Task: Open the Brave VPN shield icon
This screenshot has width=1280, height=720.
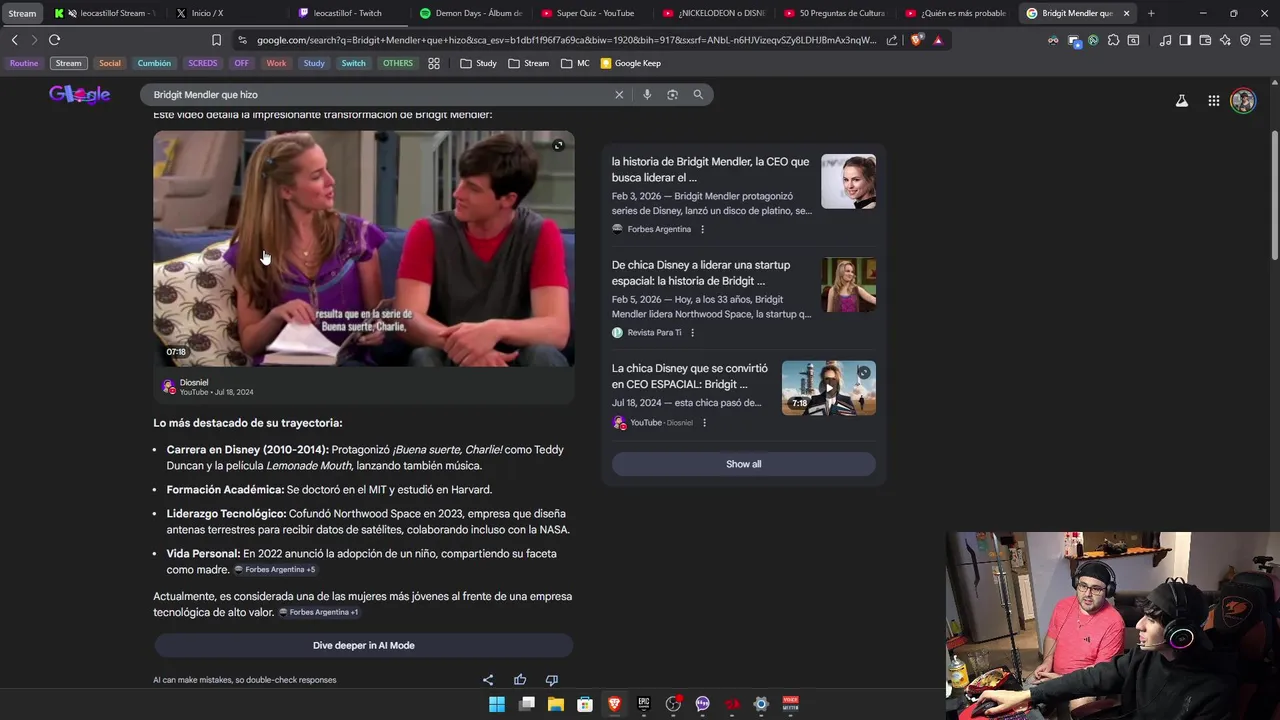Action: [1245, 40]
